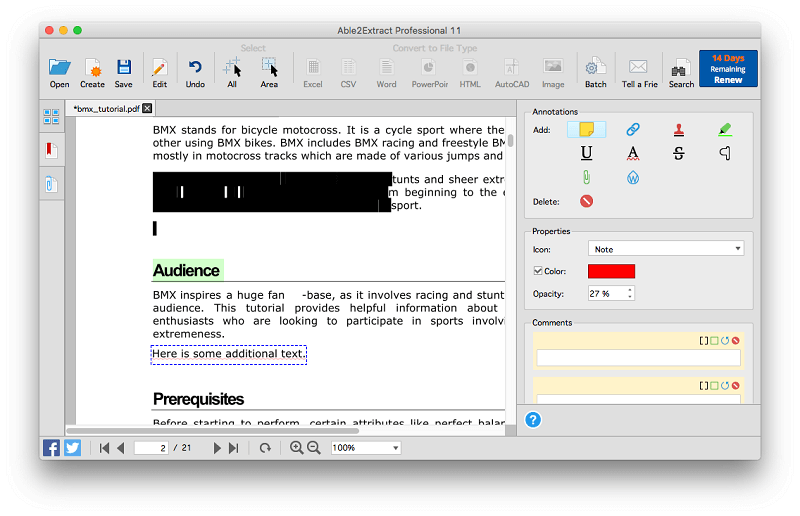Click the 'Here is some additional text.' box
The height and width of the screenshot is (516, 800).
coord(229,354)
